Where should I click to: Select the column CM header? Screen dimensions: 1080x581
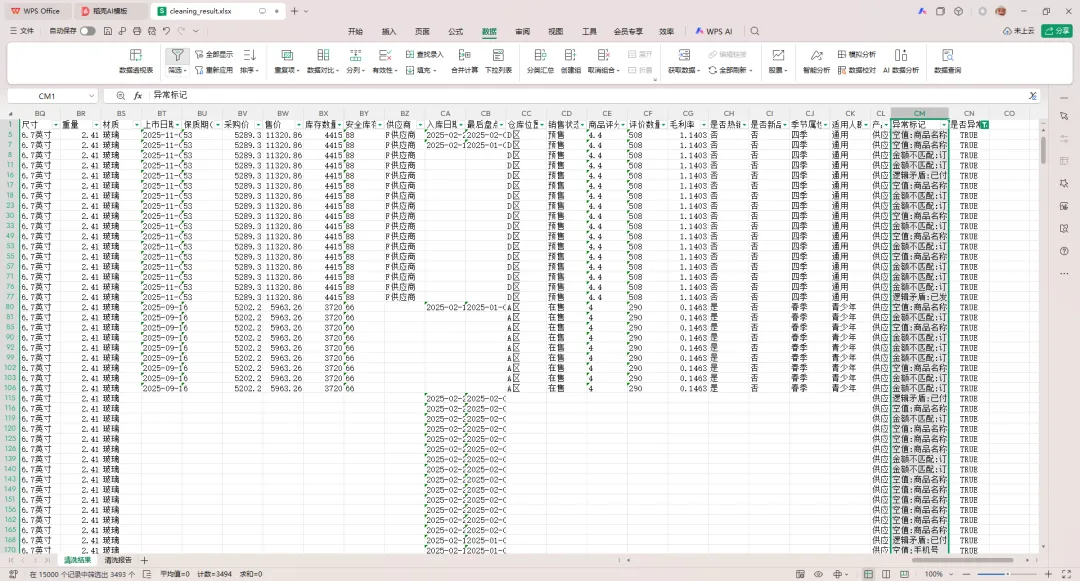point(920,113)
